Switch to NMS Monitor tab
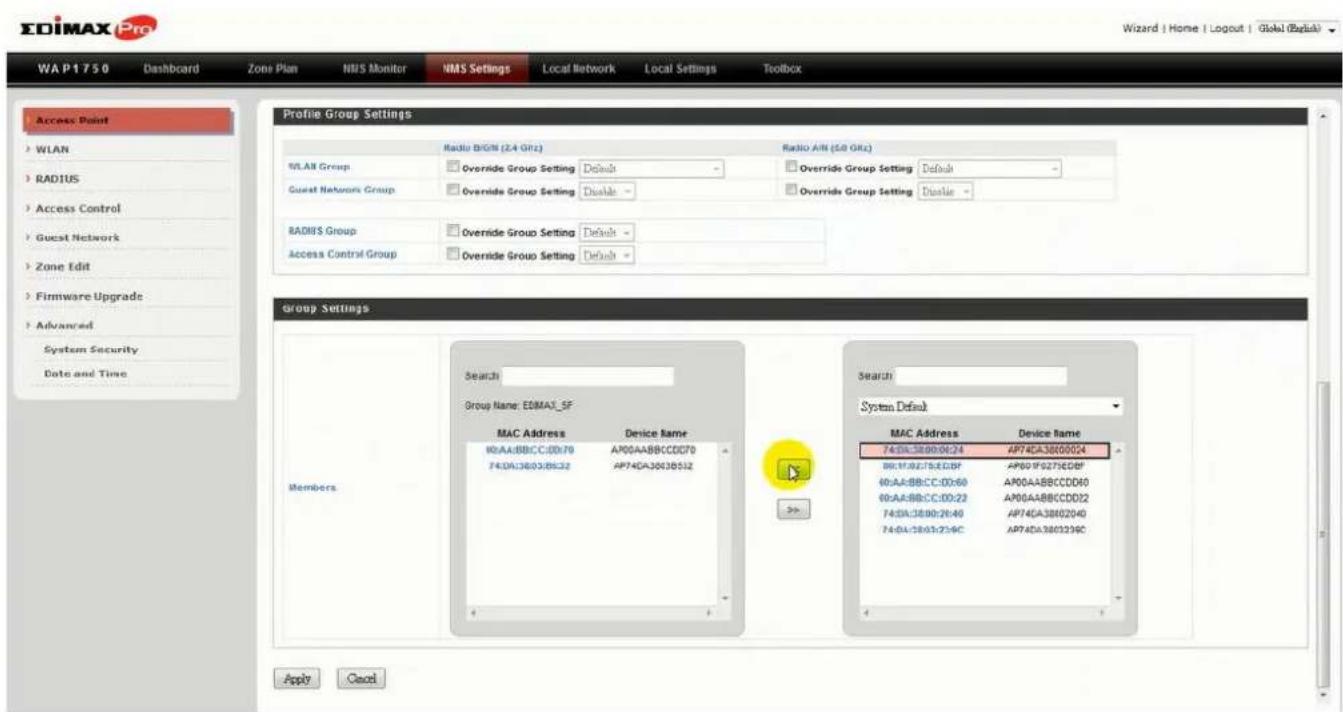Image resolution: width=1343 pixels, height=712 pixels. coord(374,68)
